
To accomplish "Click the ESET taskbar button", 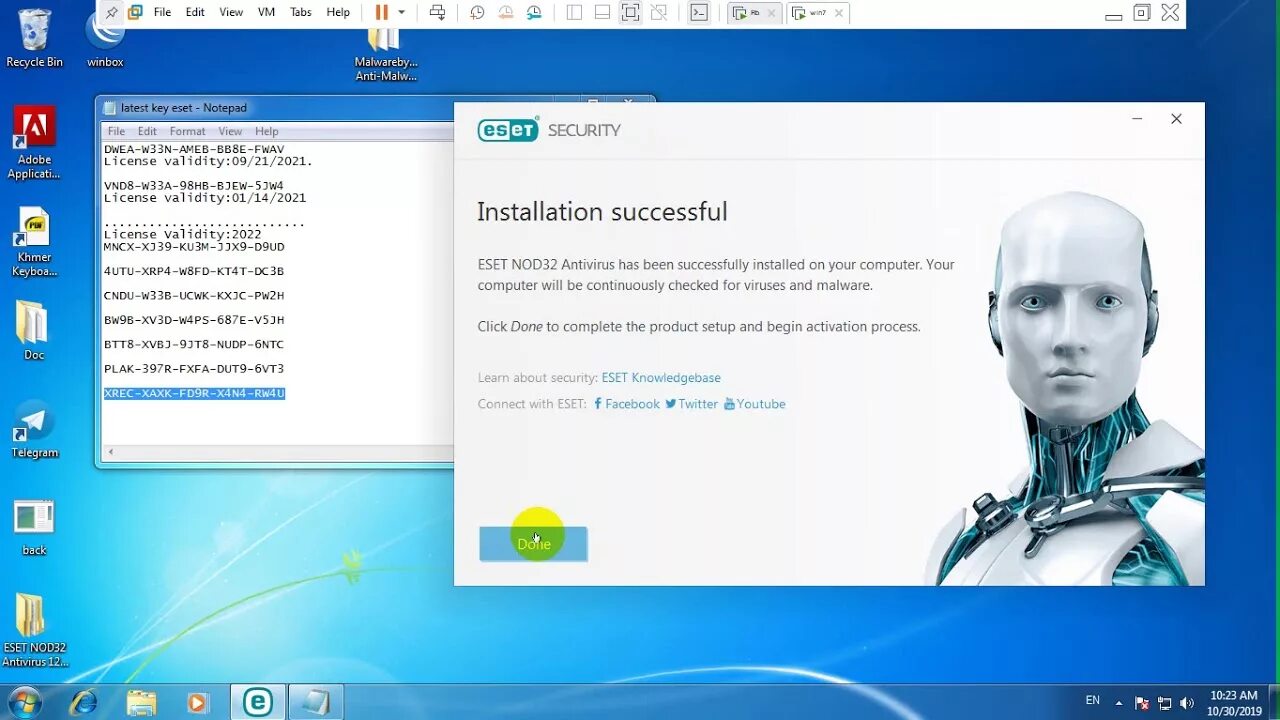I will 258,702.
